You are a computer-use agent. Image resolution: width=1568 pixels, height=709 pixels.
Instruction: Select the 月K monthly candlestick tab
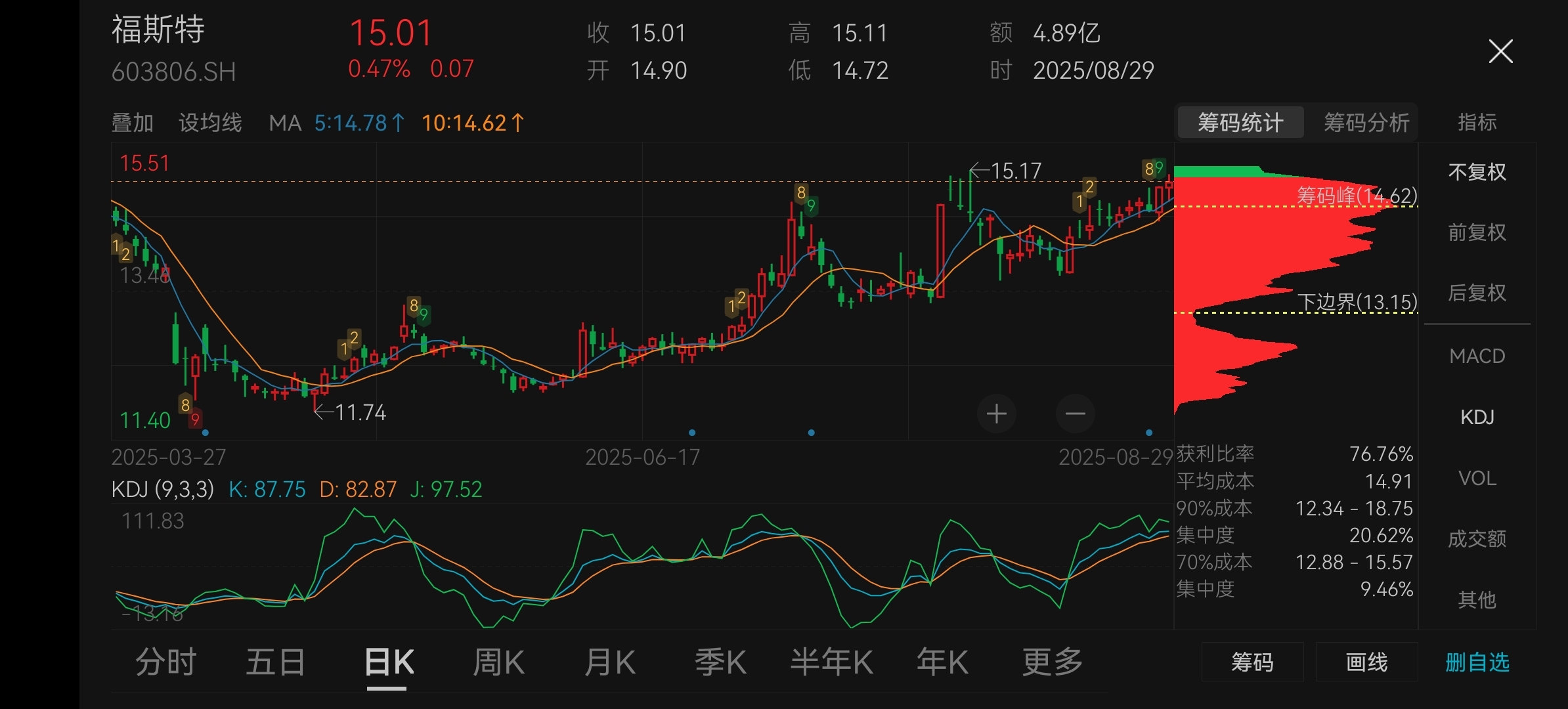(610, 662)
